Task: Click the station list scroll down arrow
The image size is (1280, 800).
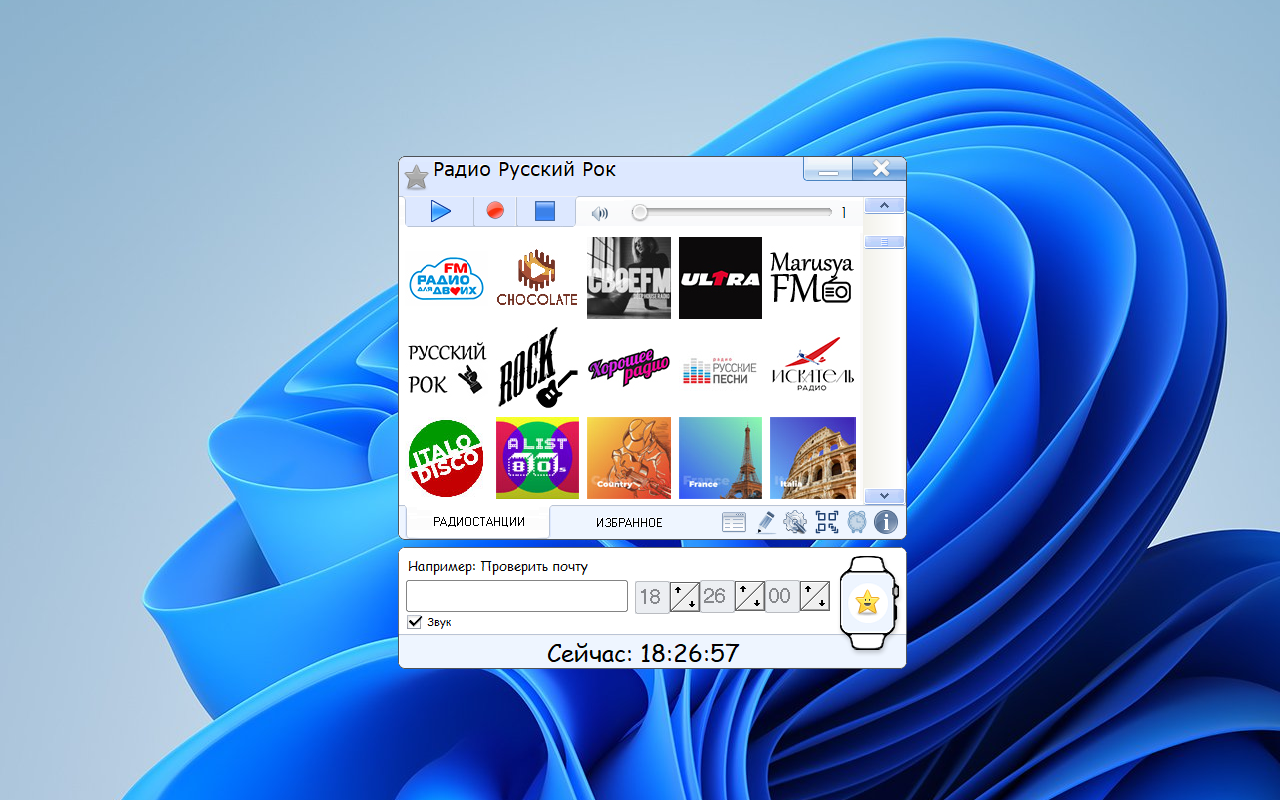Action: [884, 496]
